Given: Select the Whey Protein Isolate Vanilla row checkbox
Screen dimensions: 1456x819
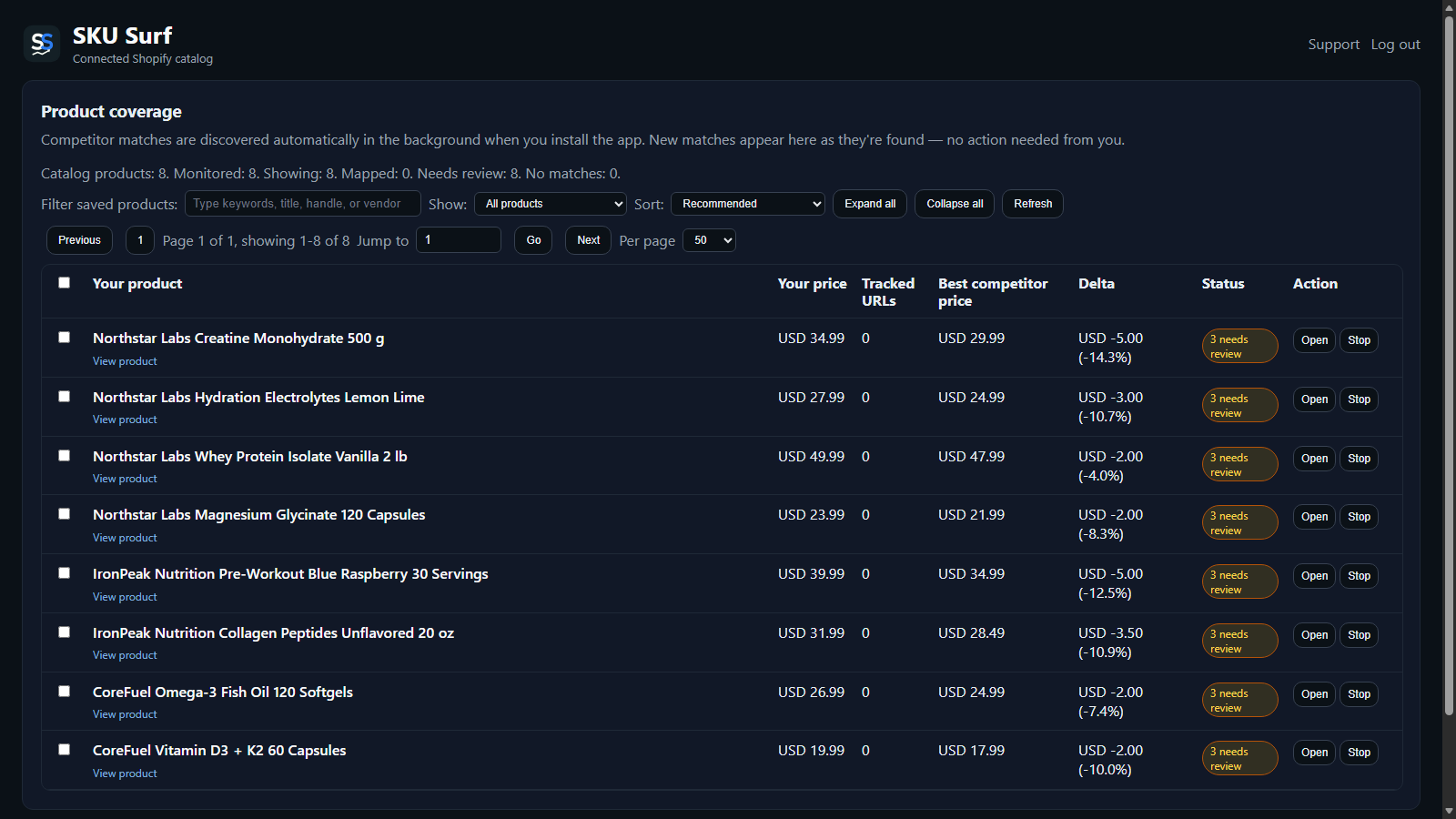Looking at the screenshot, I should click(x=65, y=456).
